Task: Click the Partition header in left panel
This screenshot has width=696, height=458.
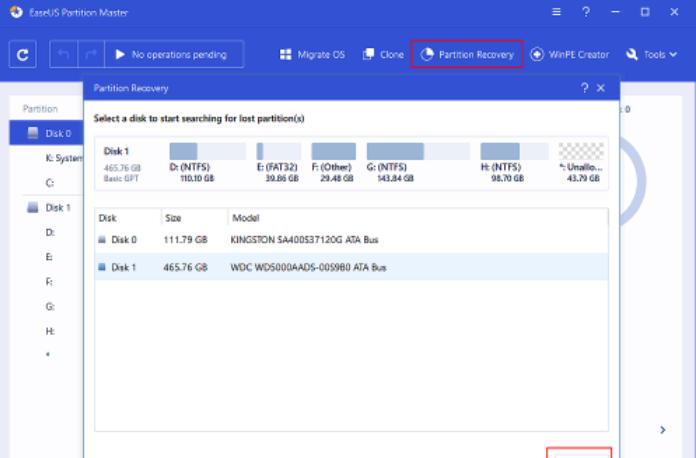Action: tap(40, 109)
